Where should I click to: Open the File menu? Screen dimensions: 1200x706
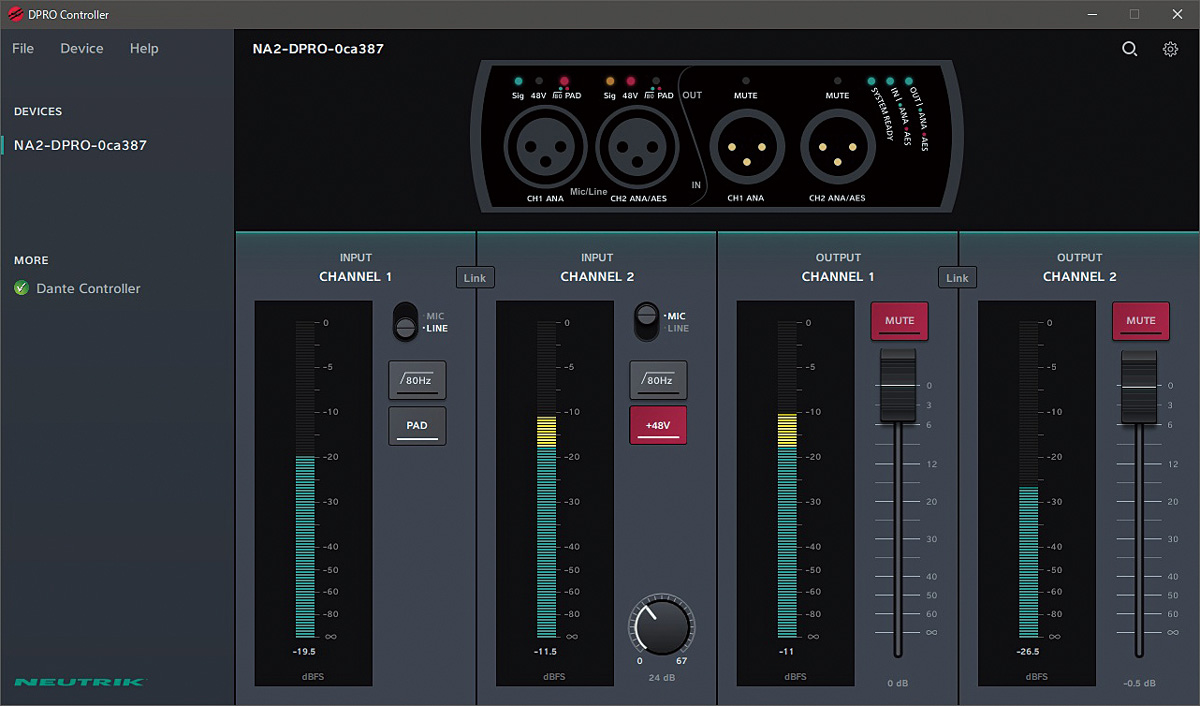(23, 48)
